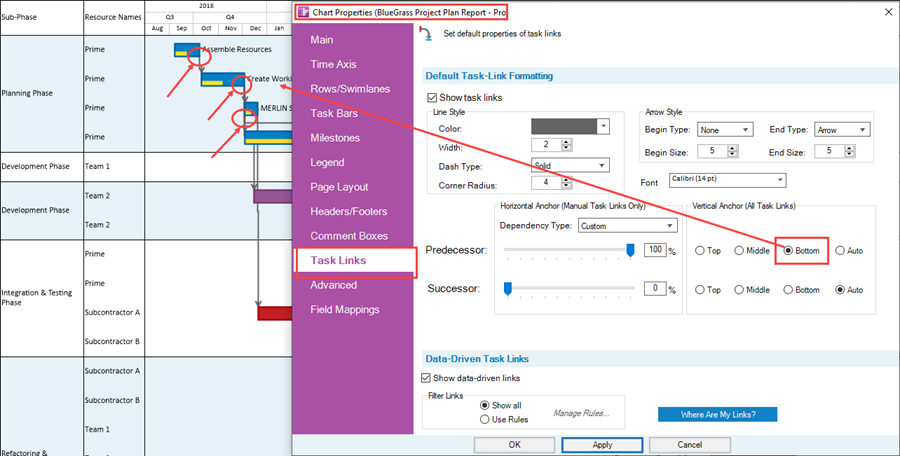This screenshot has width=900, height=456.
Task: Select Successor Top vertical anchor
Action: (700, 290)
